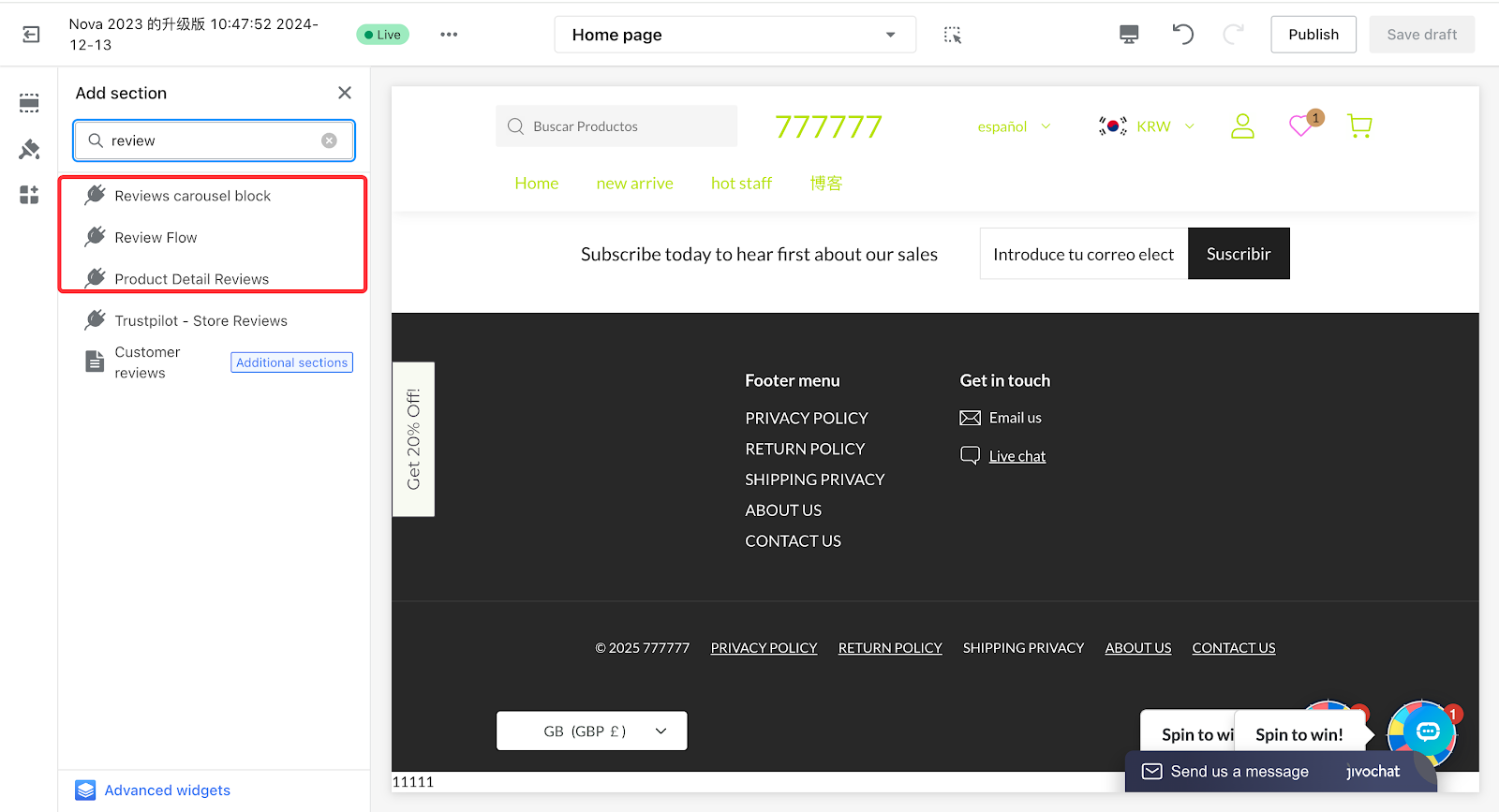Click the exit editor icon
The image size is (1499, 812).
coord(31,35)
